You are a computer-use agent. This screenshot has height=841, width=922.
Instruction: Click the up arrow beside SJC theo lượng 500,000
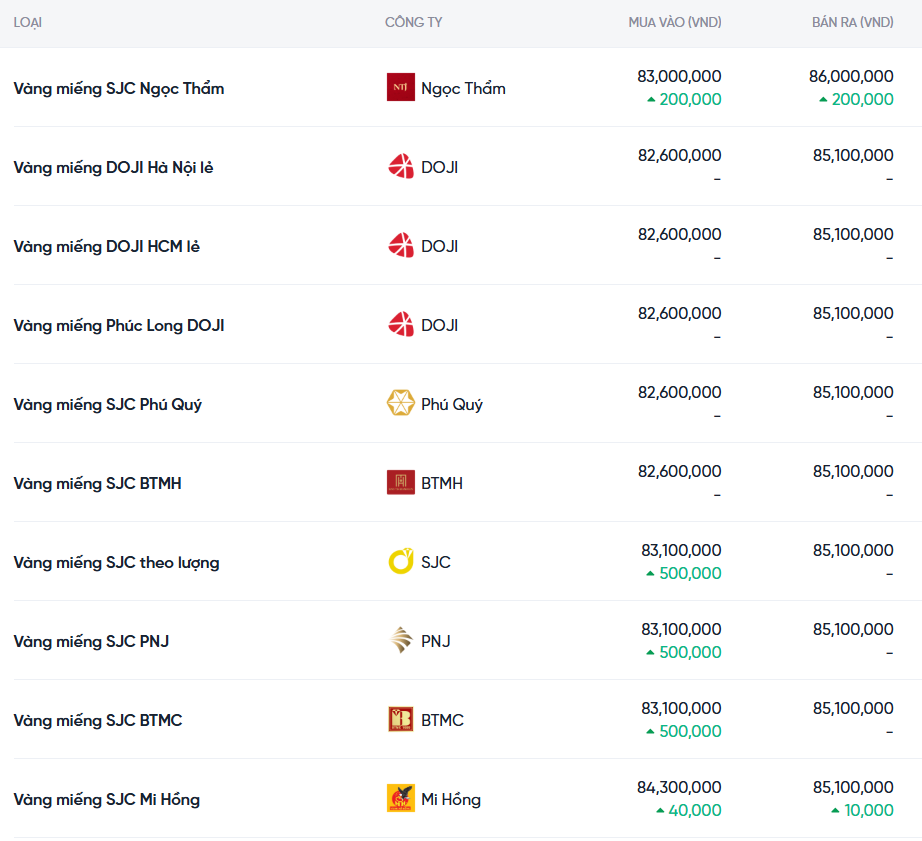[x=650, y=573]
